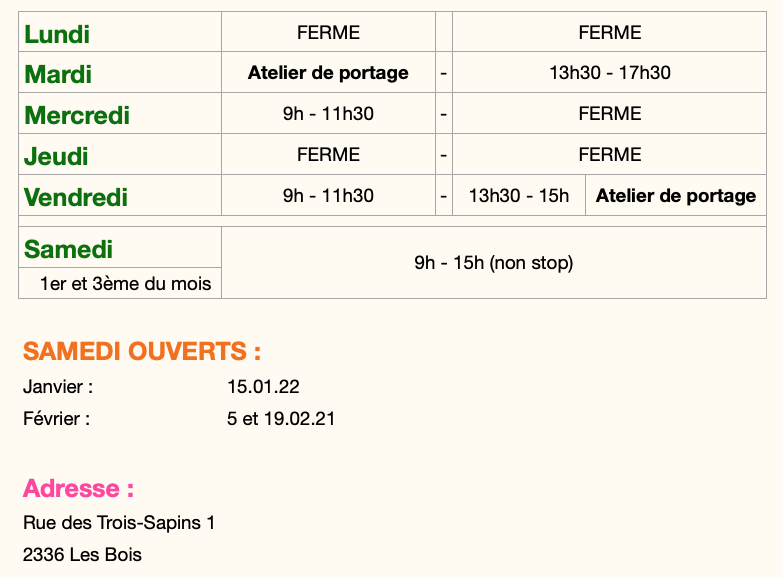Click Lundi afternoon FERME cell
The height and width of the screenshot is (578, 782).
coord(609,32)
